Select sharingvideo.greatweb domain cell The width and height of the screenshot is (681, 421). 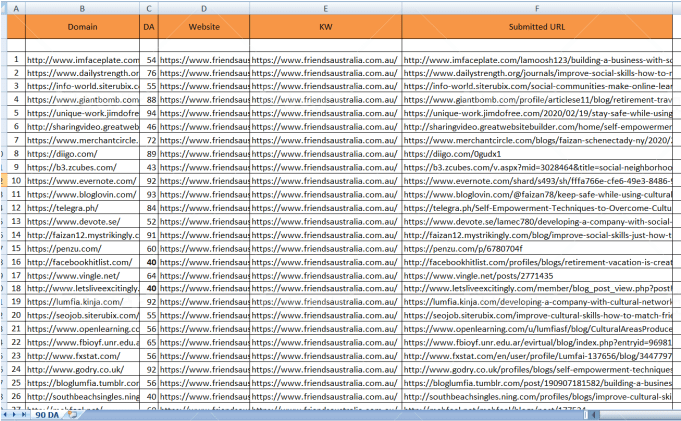click(x=83, y=126)
